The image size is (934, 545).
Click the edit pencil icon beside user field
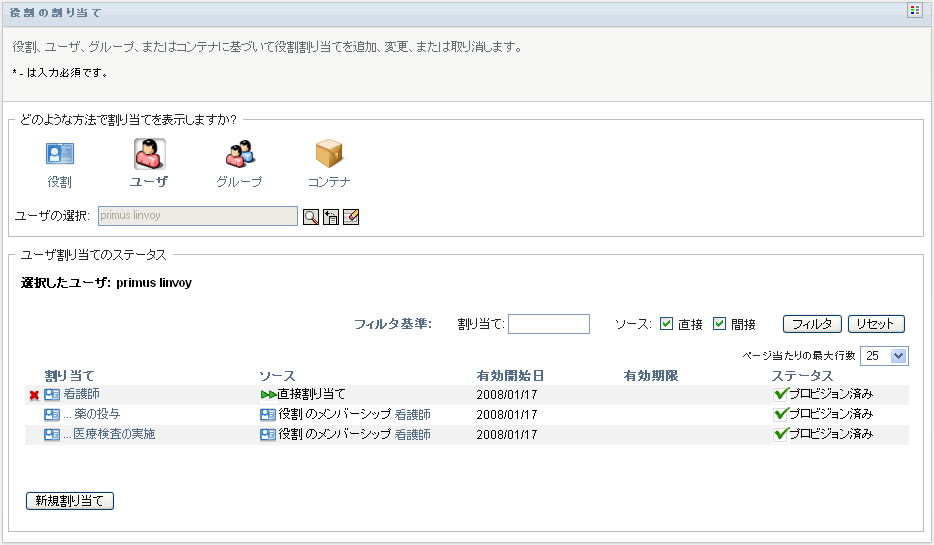[351, 217]
